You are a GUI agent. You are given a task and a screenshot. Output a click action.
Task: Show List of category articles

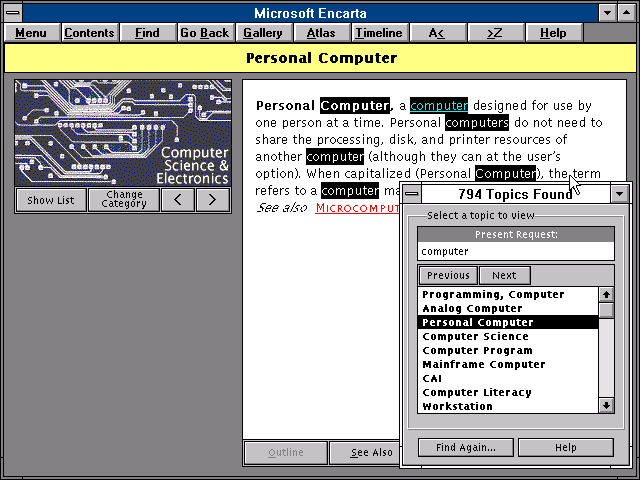(51, 200)
